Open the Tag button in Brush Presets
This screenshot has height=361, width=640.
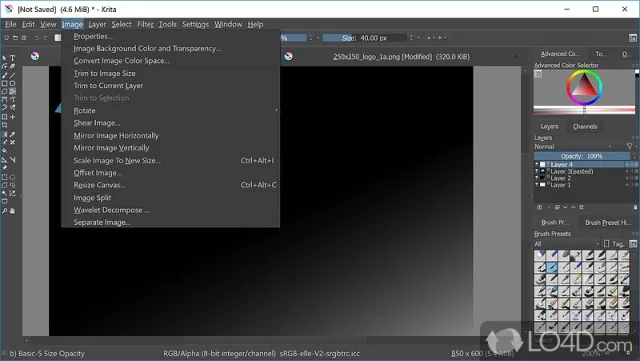(614, 244)
